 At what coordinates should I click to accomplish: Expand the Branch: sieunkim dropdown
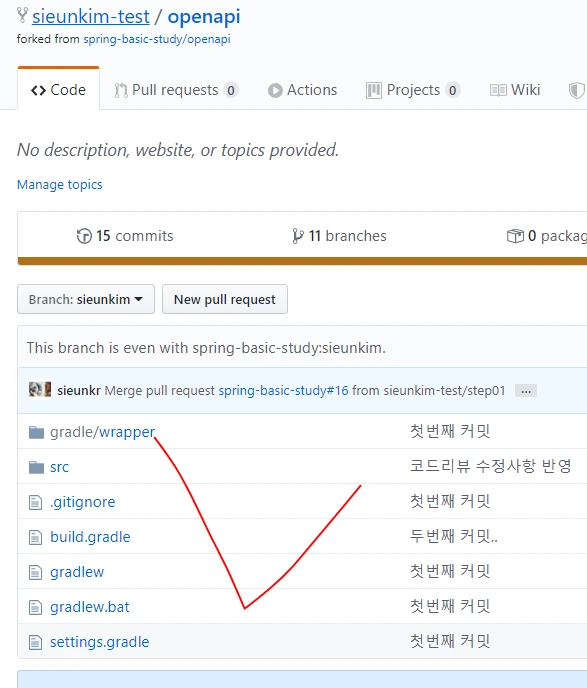[86, 299]
